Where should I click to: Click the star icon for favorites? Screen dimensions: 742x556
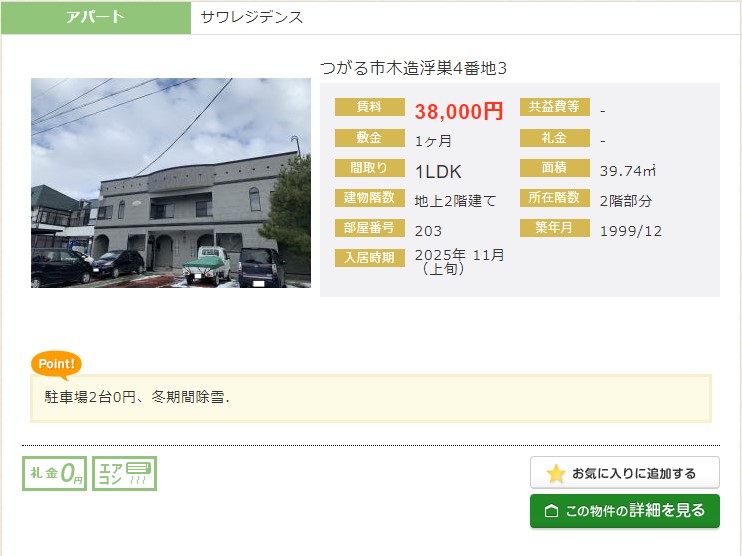pyautogui.click(x=556, y=473)
